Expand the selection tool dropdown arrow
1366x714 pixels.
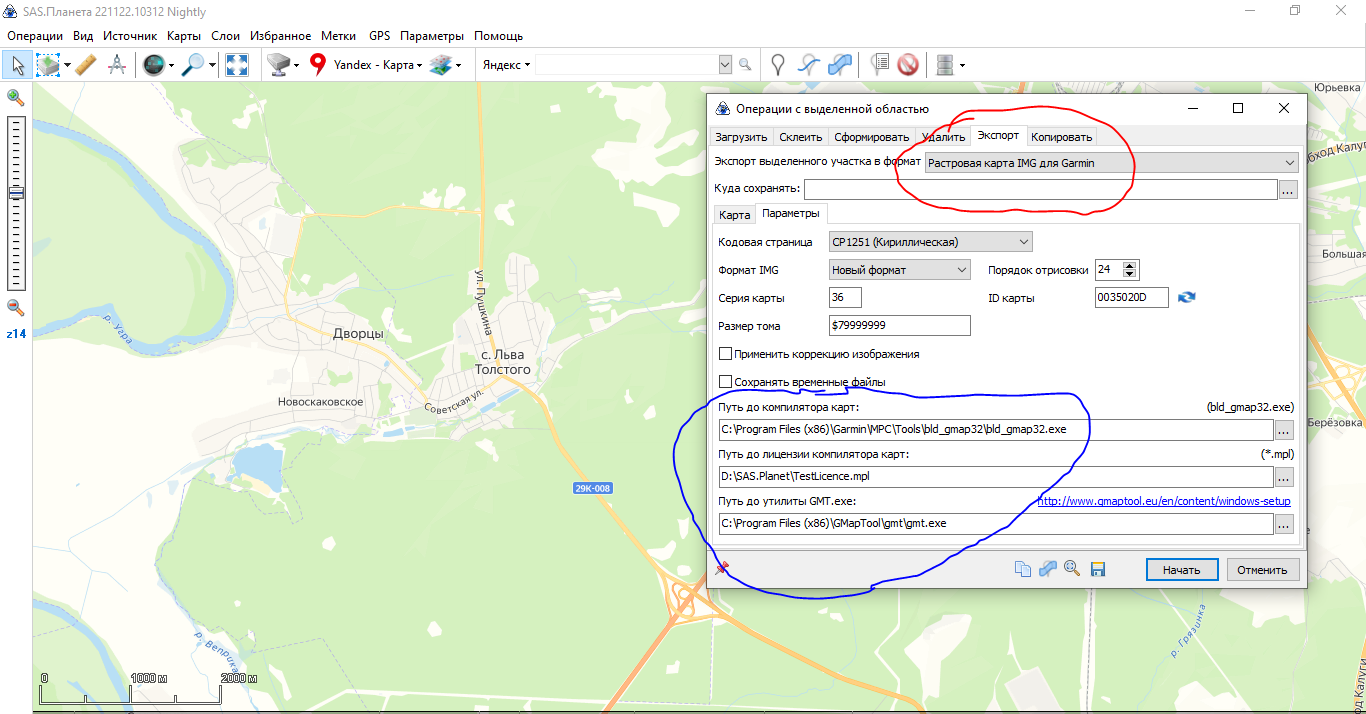67,65
